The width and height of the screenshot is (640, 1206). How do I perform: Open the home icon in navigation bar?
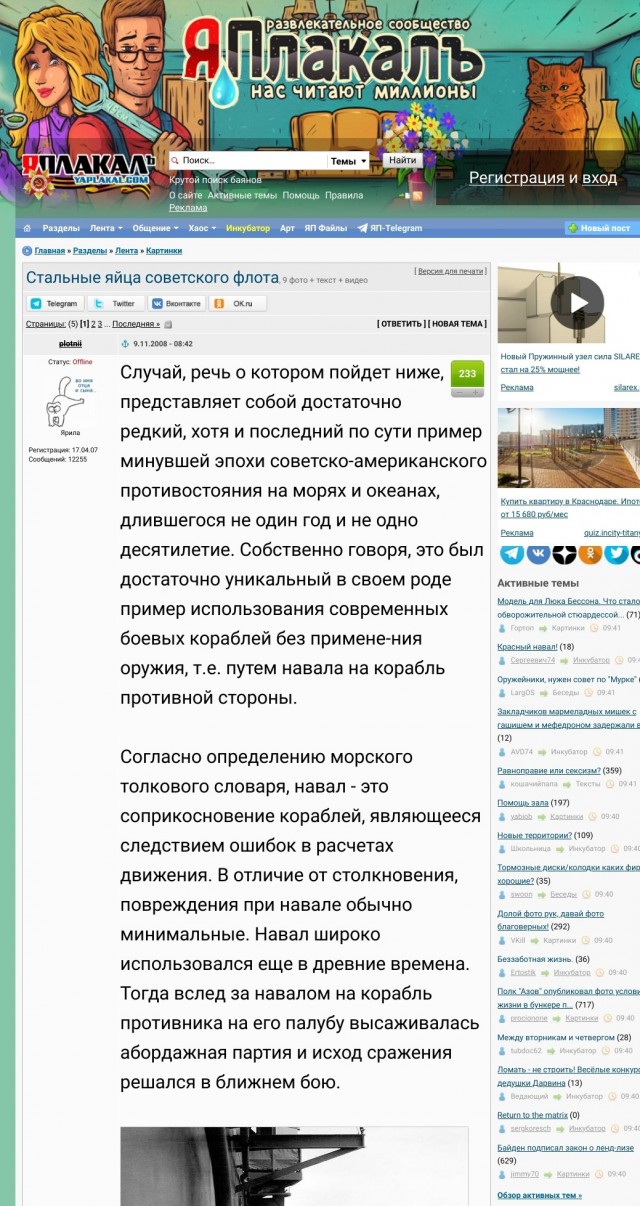27,228
